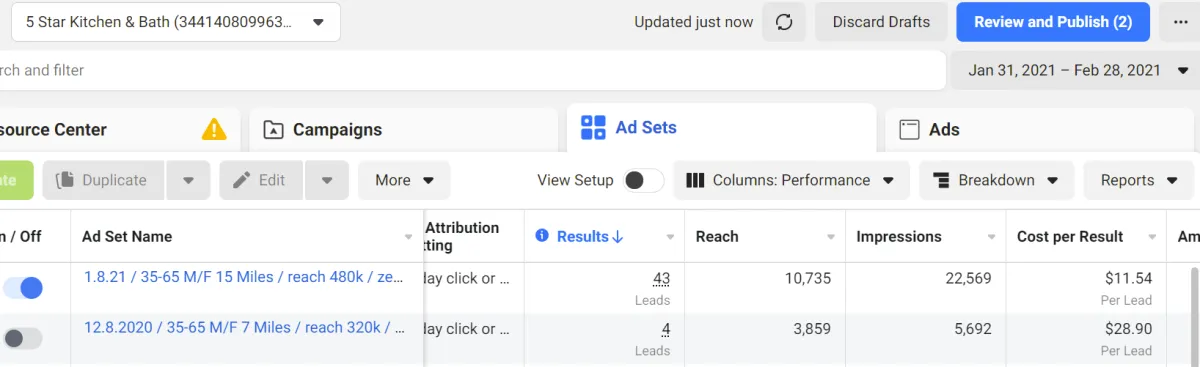The height and width of the screenshot is (367, 1200).
Task: Click the refresh data icon
Action: click(x=784, y=22)
